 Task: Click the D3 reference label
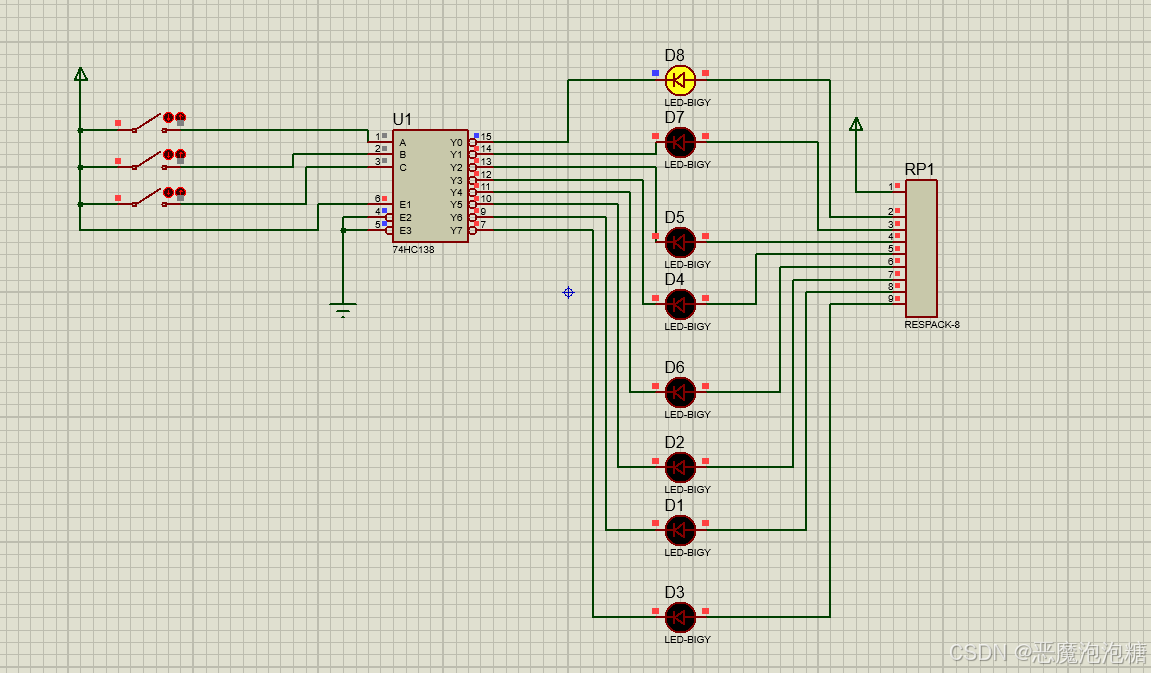click(x=674, y=592)
